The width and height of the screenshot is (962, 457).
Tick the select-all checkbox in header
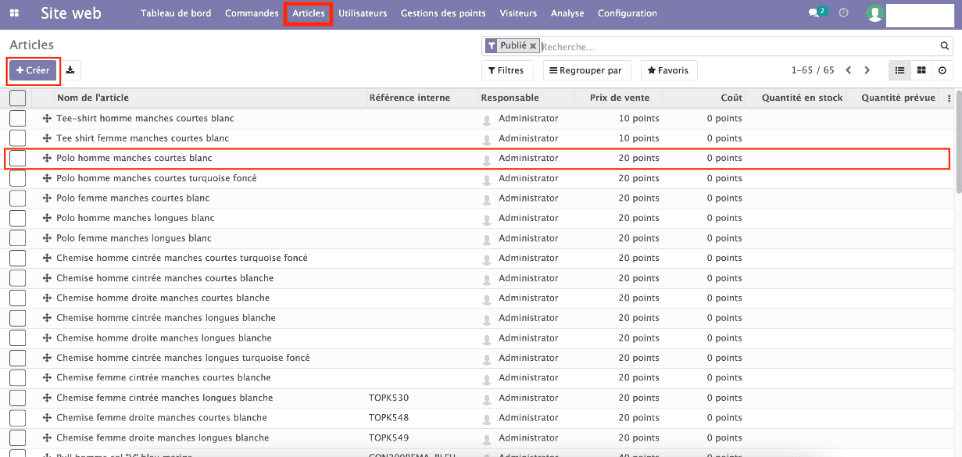[17, 98]
